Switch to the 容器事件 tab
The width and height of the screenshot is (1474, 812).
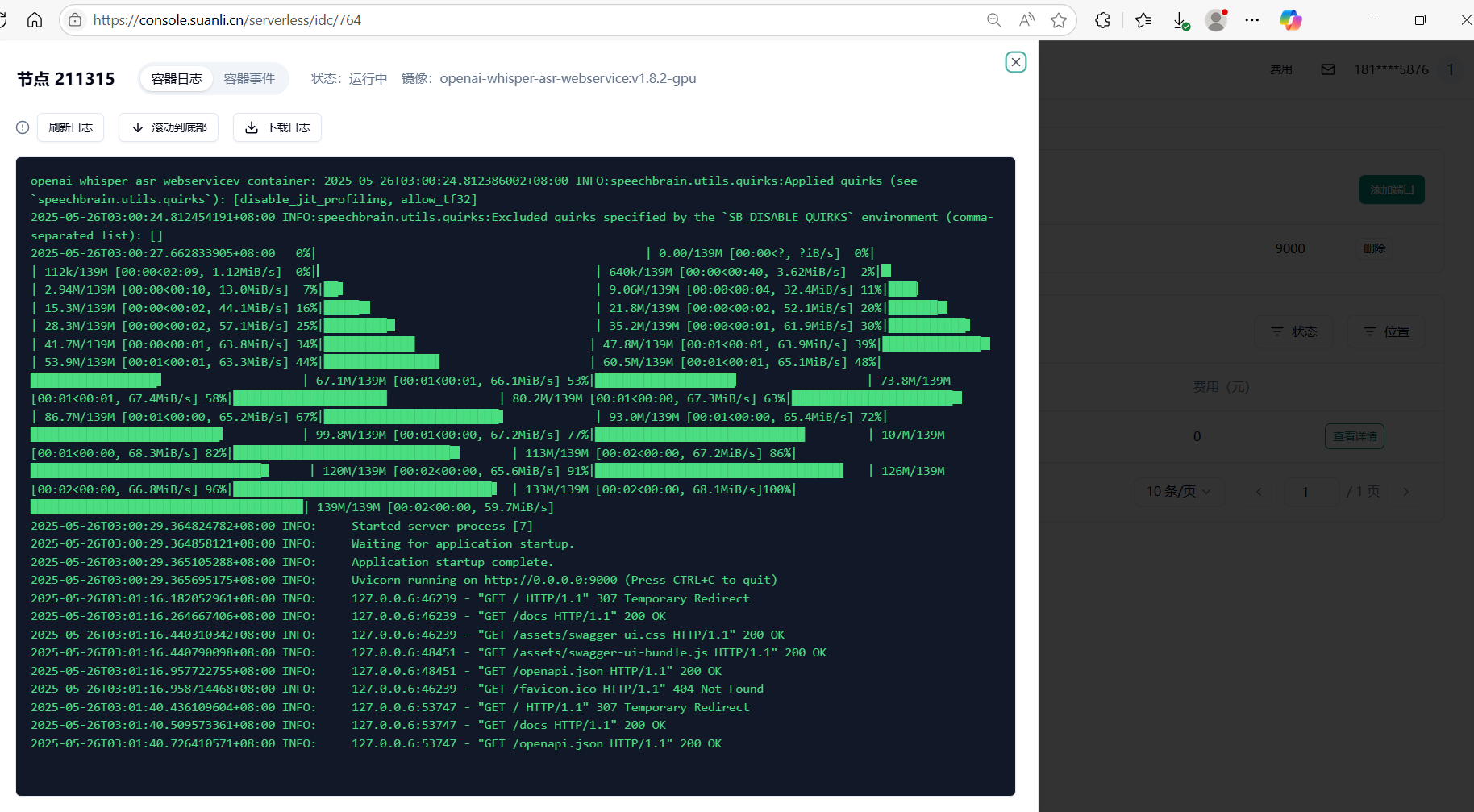coord(249,78)
